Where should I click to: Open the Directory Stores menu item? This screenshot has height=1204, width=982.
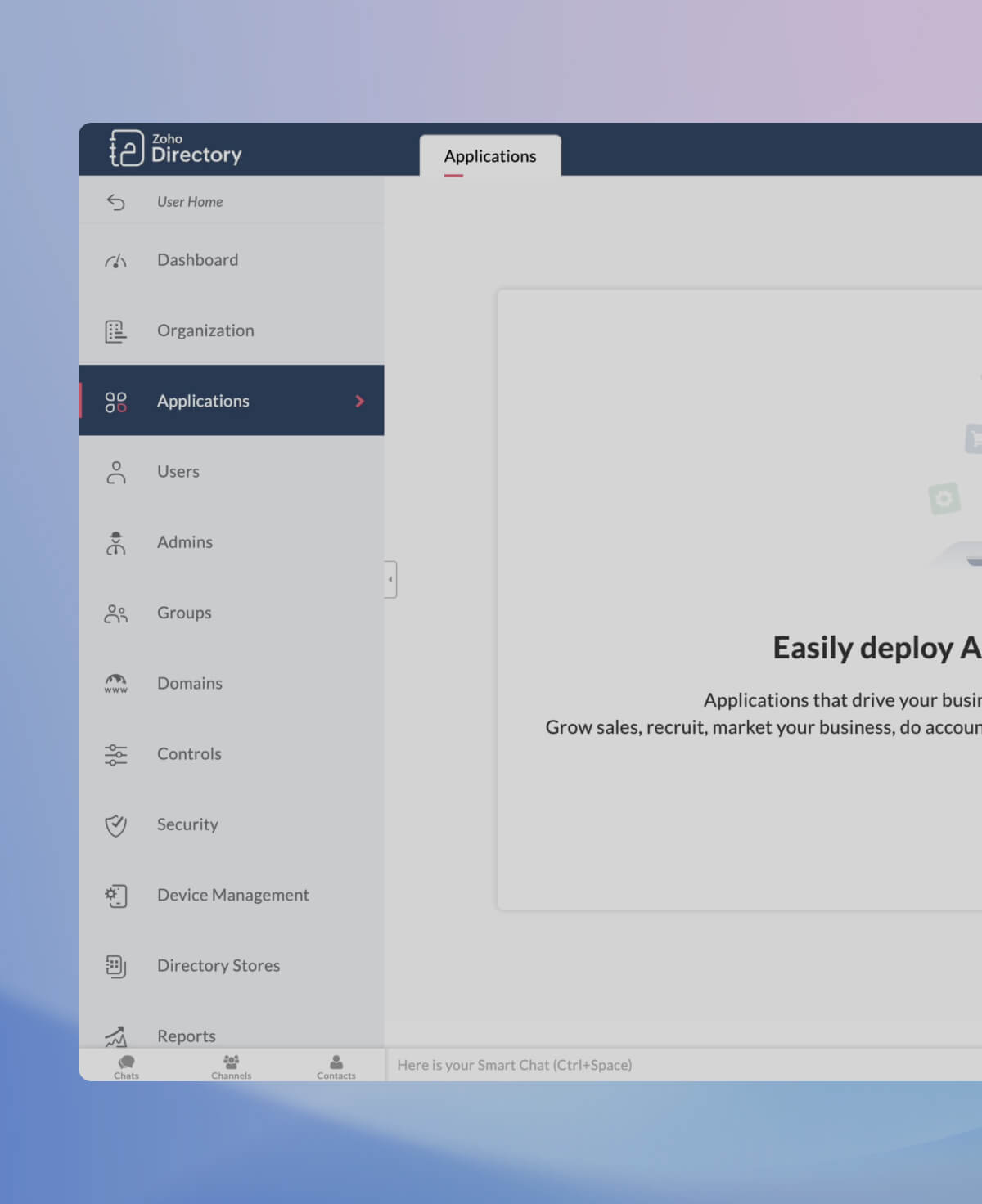218,965
